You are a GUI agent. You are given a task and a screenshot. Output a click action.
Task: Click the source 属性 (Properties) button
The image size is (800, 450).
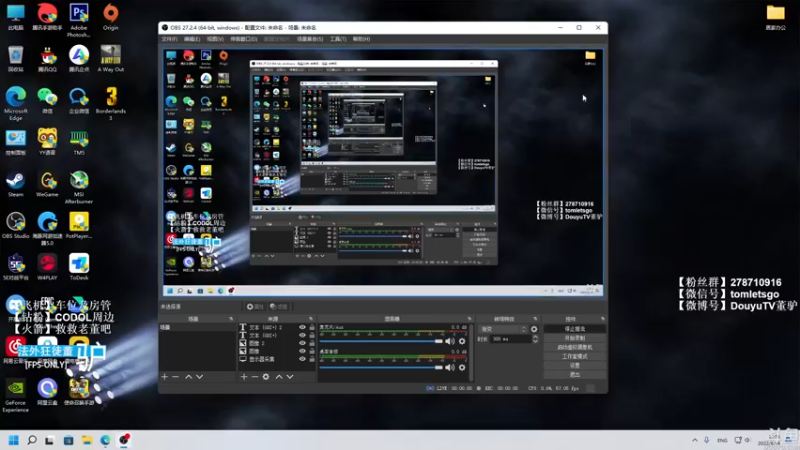click(x=255, y=307)
